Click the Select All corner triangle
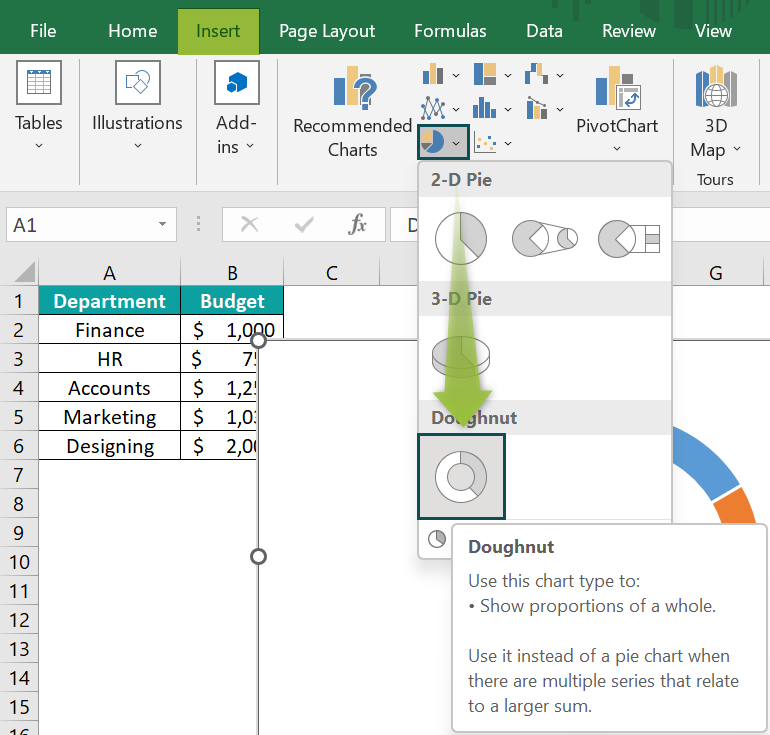 click(25, 272)
